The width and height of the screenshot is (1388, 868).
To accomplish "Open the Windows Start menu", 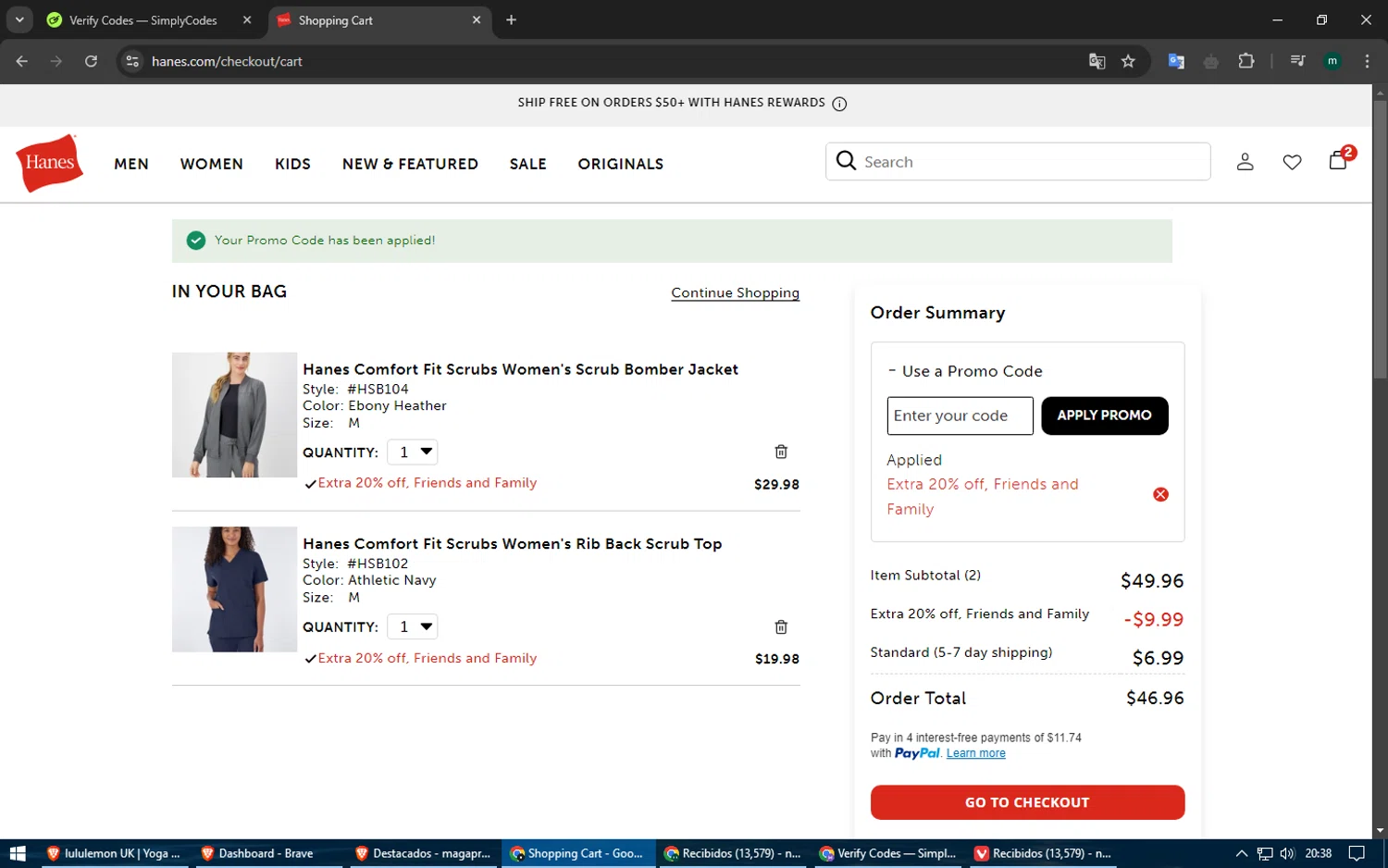I will coord(17,853).
